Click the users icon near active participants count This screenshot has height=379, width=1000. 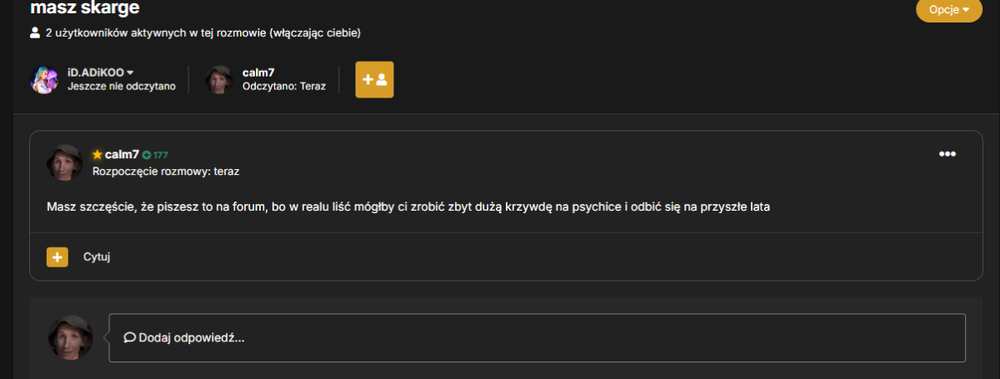click(35, 33)
